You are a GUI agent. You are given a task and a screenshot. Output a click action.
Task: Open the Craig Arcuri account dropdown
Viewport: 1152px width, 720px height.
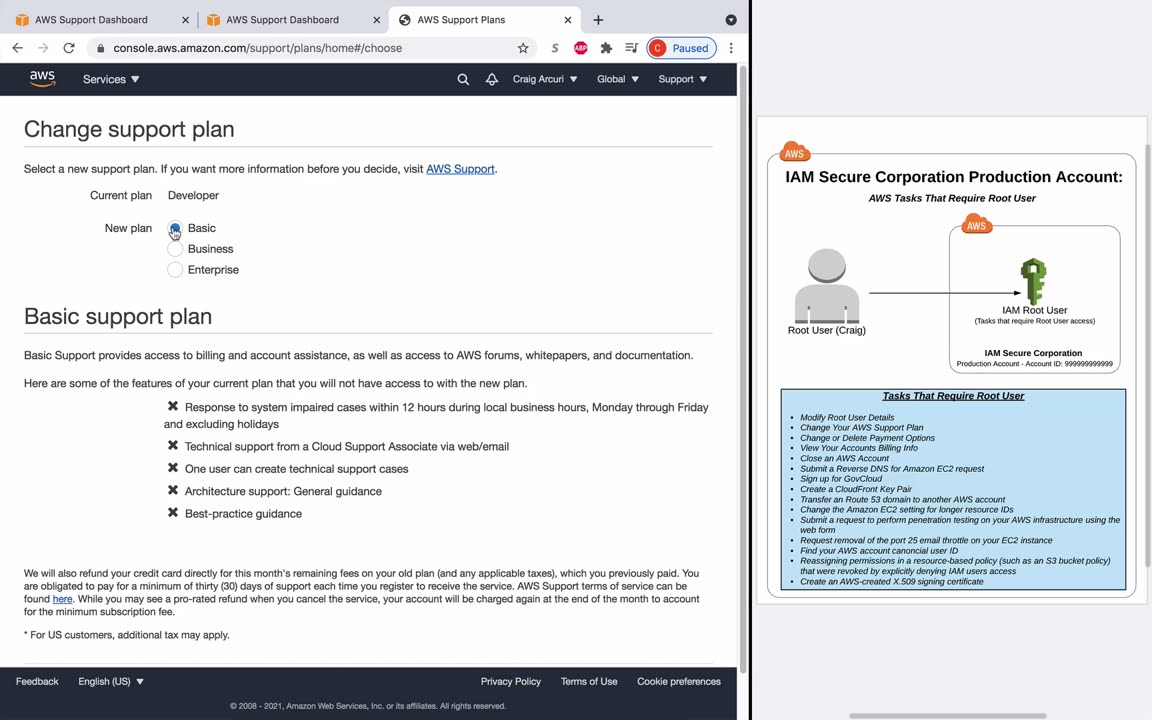[545, 79]
